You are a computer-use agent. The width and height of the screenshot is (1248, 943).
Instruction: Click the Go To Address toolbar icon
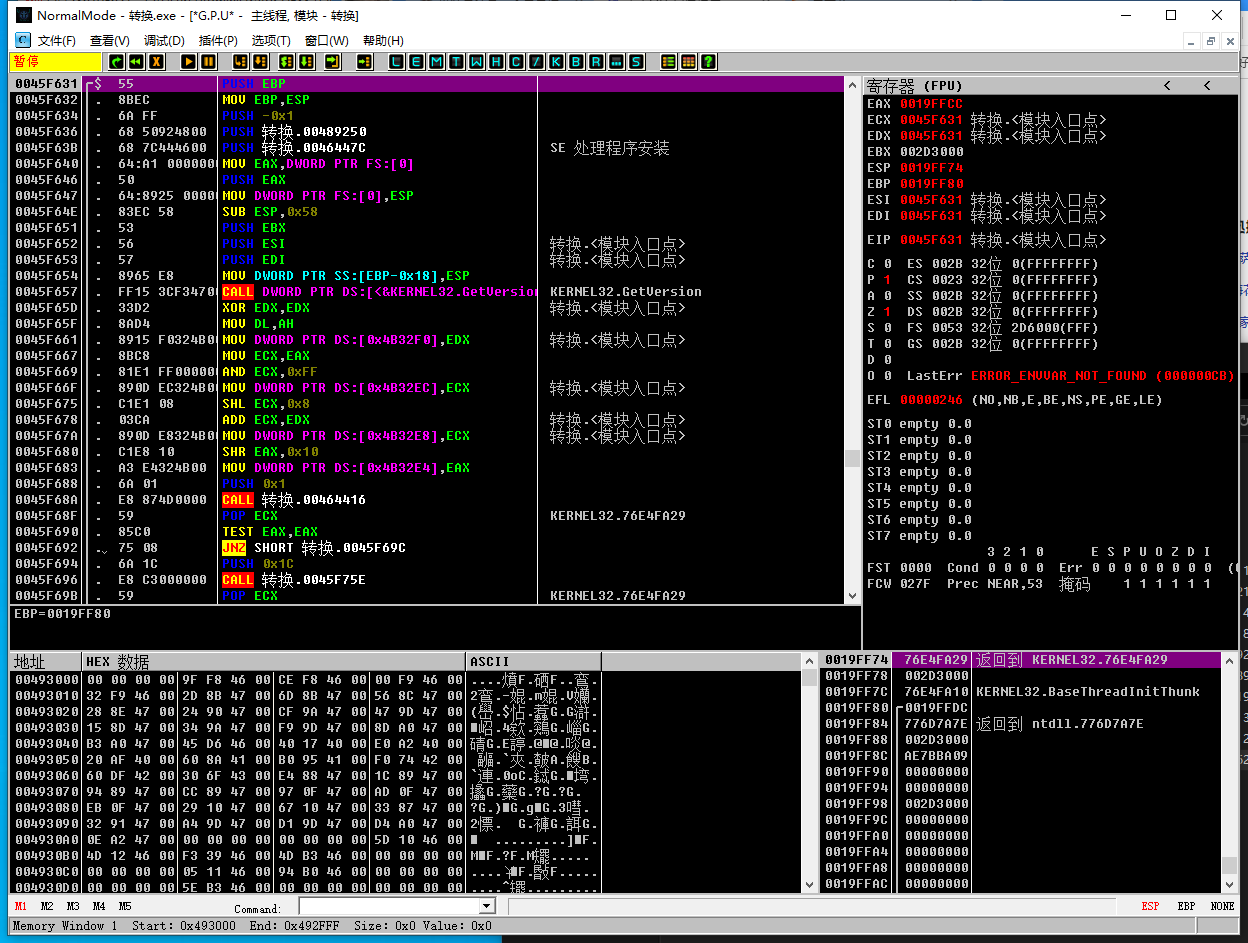[x=364, y=62]
